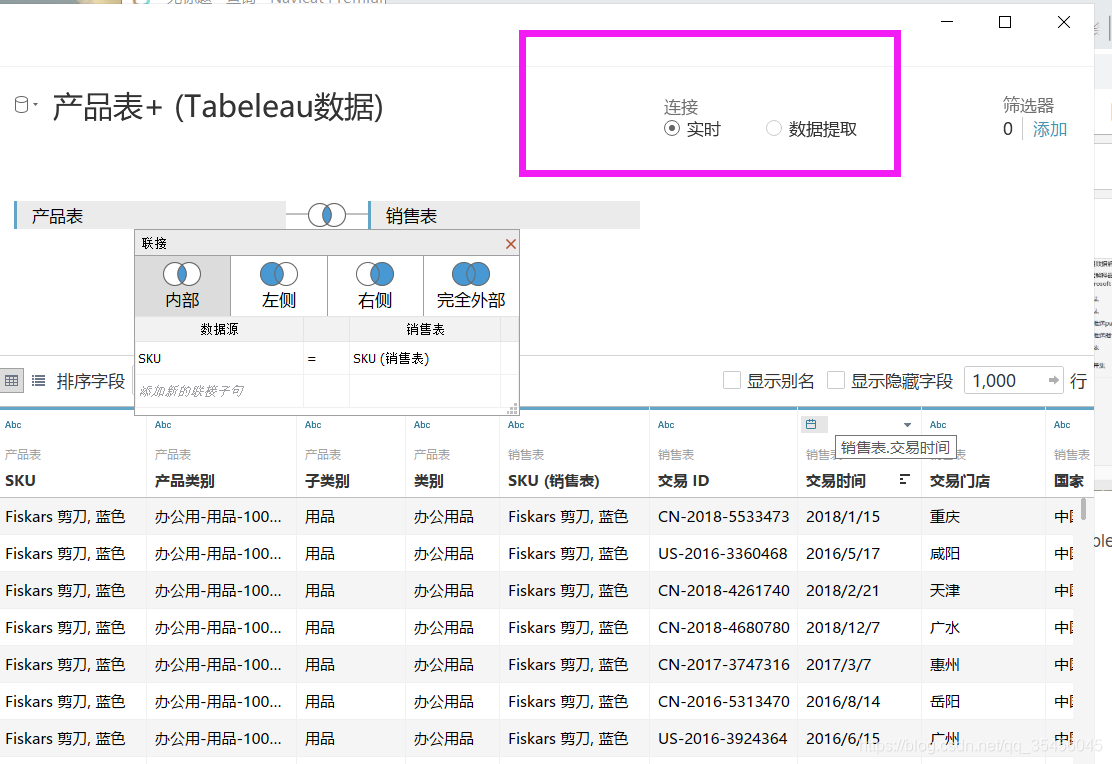Click the sort icon on 交易时间 column

904,480
